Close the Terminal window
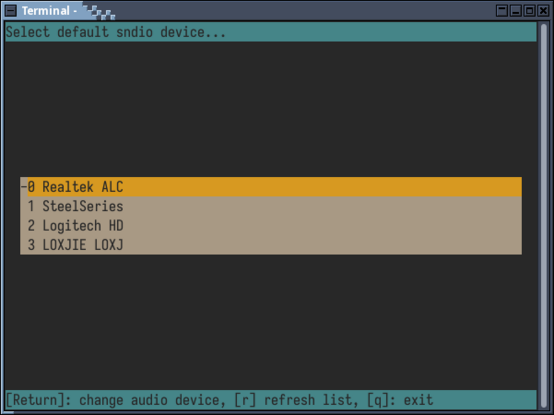This screenshot has height=415, width=554. pyautogui.click(x=543, y=11)
